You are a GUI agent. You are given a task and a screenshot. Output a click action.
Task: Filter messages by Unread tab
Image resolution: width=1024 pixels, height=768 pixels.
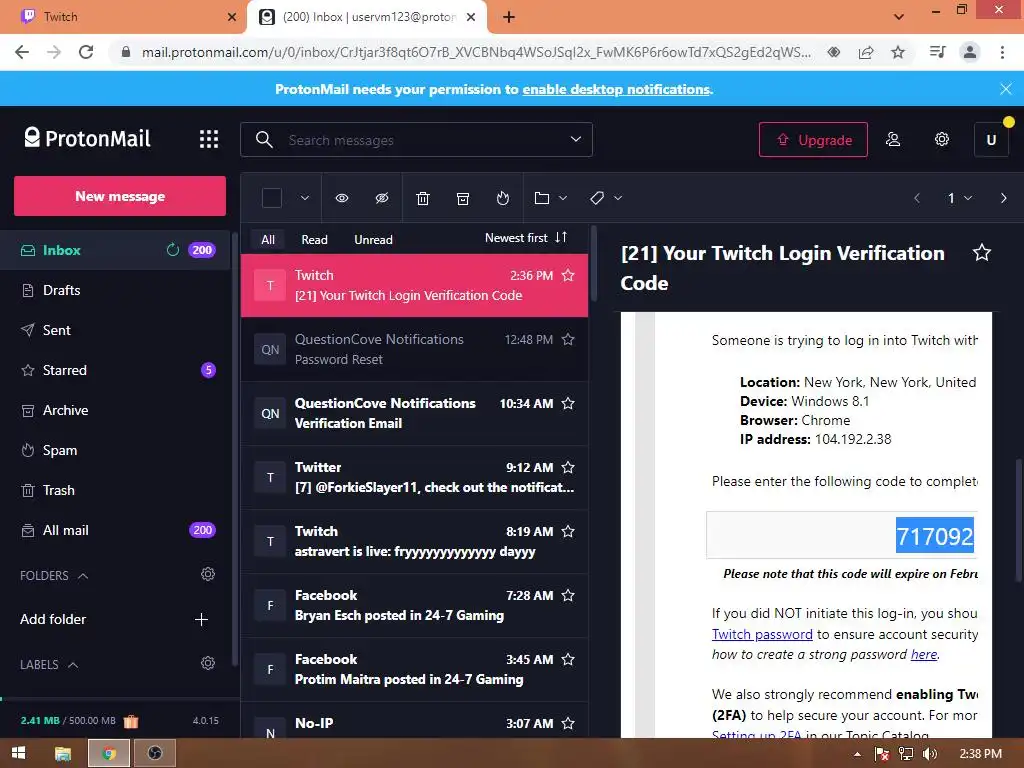click(x=373, y=240)
